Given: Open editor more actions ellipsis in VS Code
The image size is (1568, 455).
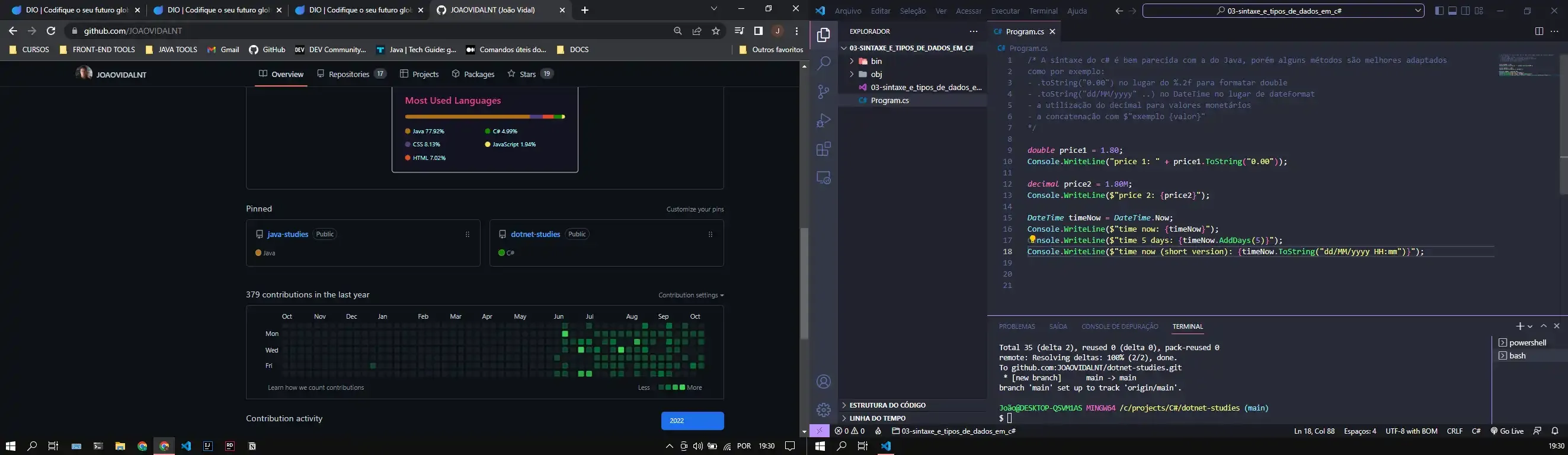Looking at the screenshot, I should click(x=1554, y=31).
